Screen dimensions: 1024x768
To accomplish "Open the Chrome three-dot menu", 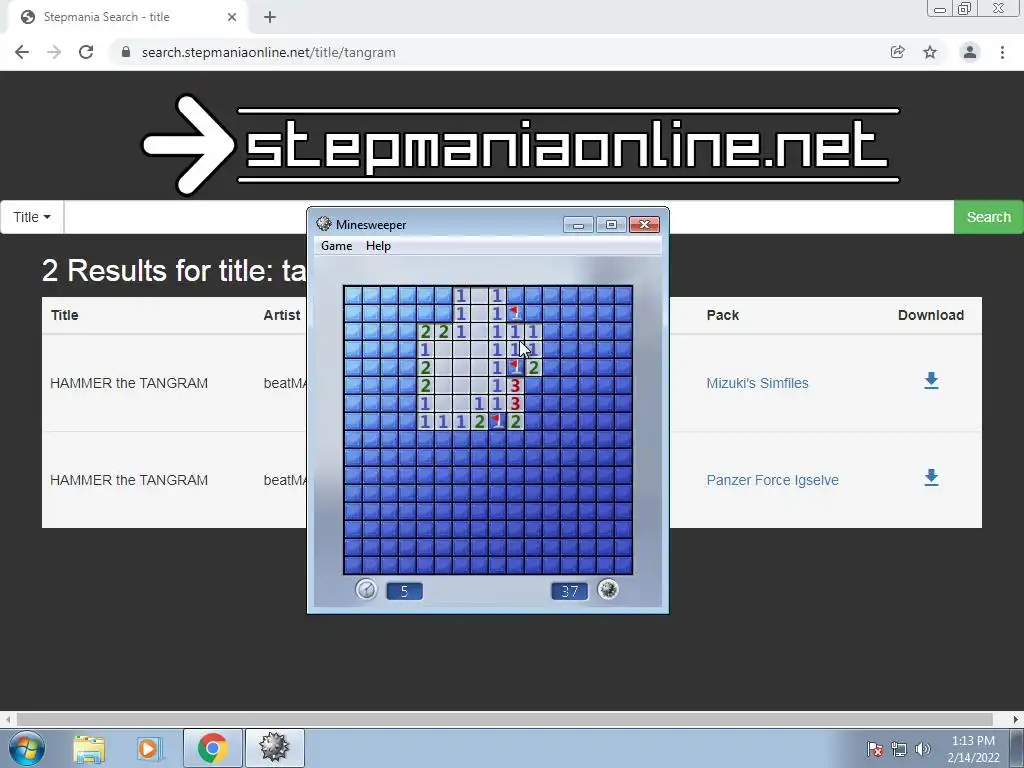I will pos(1002,52).
